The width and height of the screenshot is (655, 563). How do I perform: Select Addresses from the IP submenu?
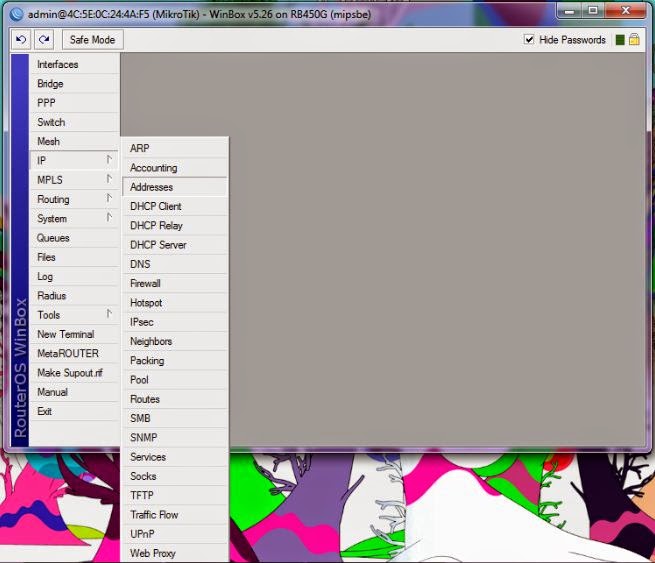click(175, 187)
